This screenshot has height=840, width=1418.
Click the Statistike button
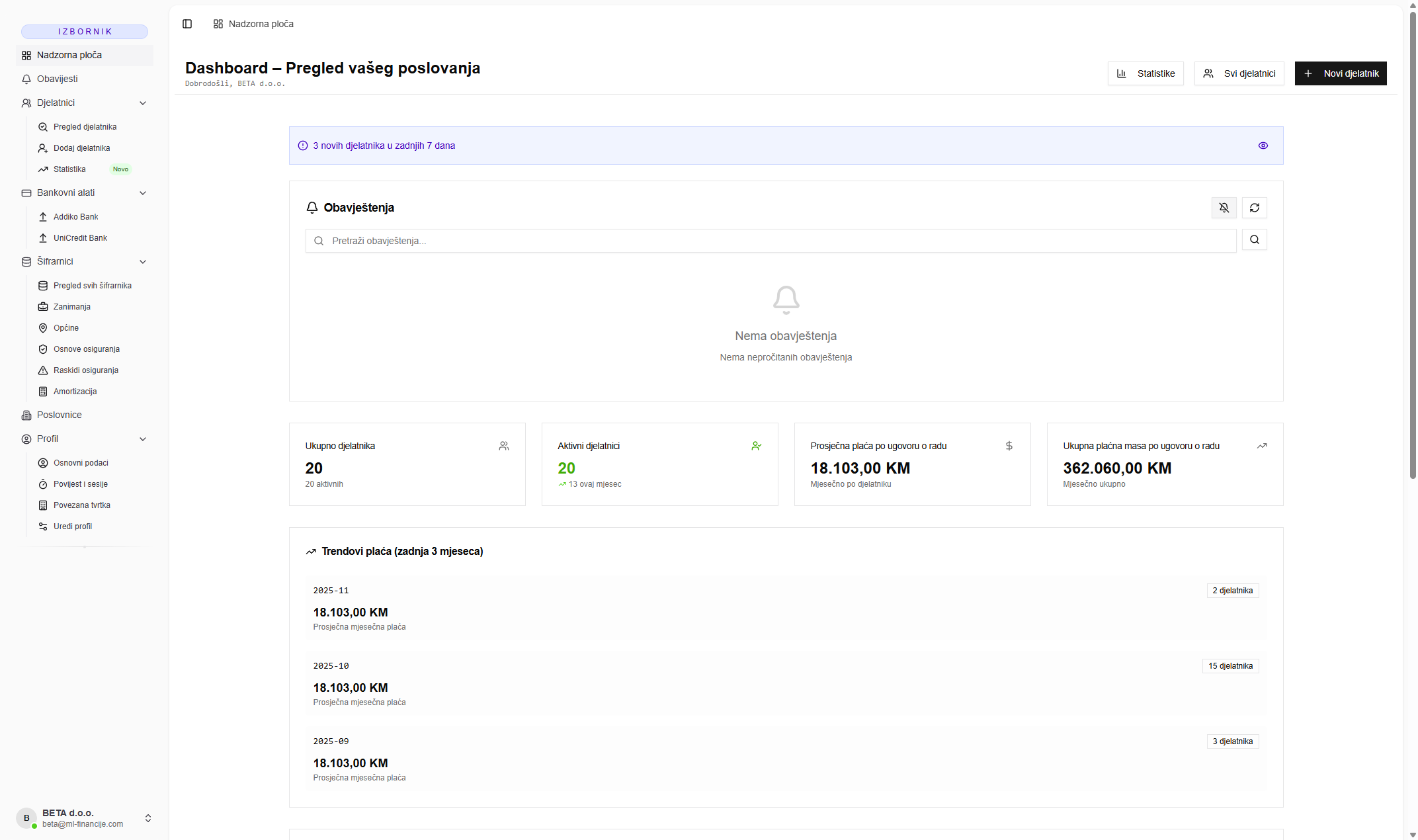[1145, 73]
